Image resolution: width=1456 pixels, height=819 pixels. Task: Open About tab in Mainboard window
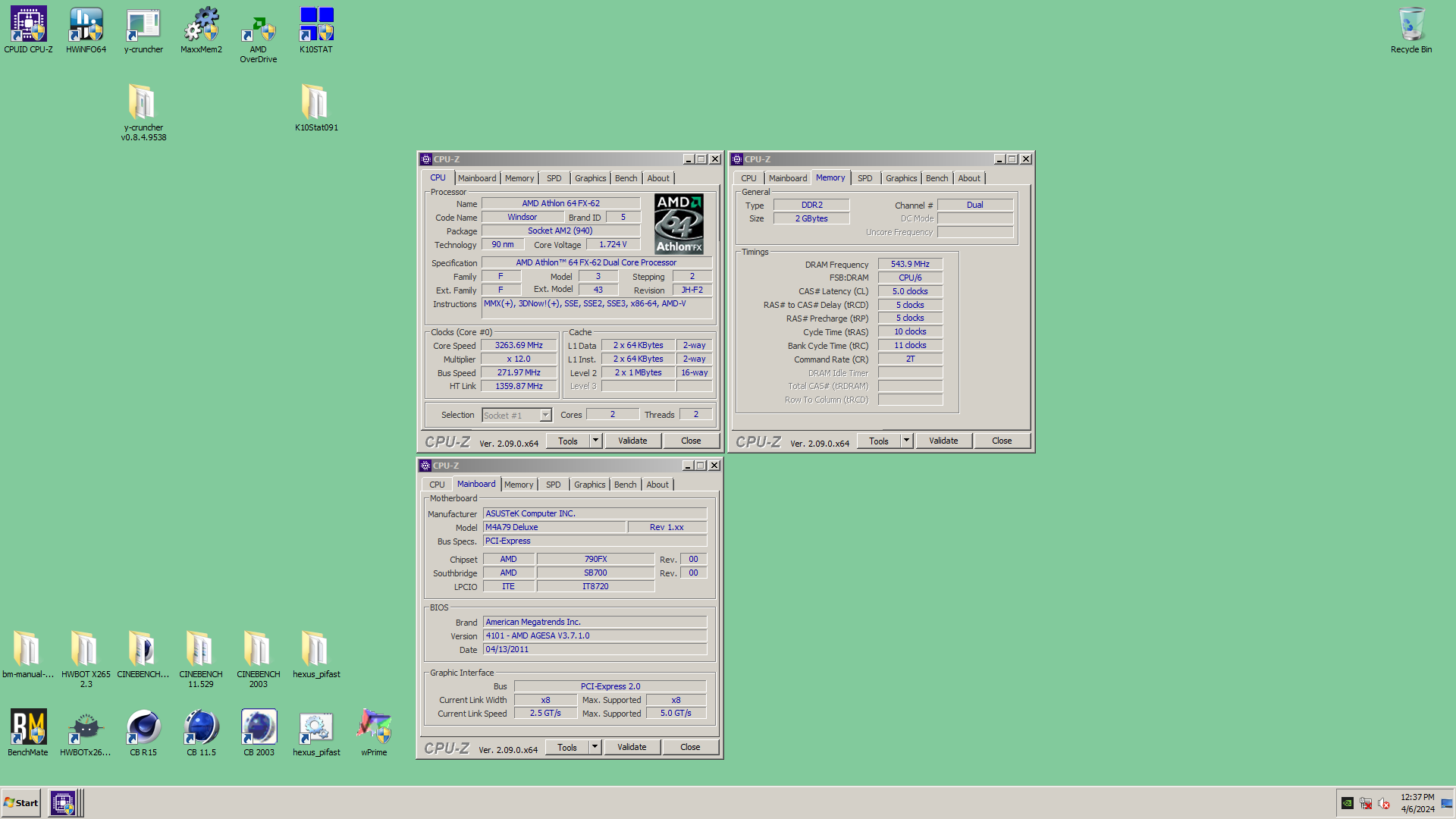pos(657,485)
